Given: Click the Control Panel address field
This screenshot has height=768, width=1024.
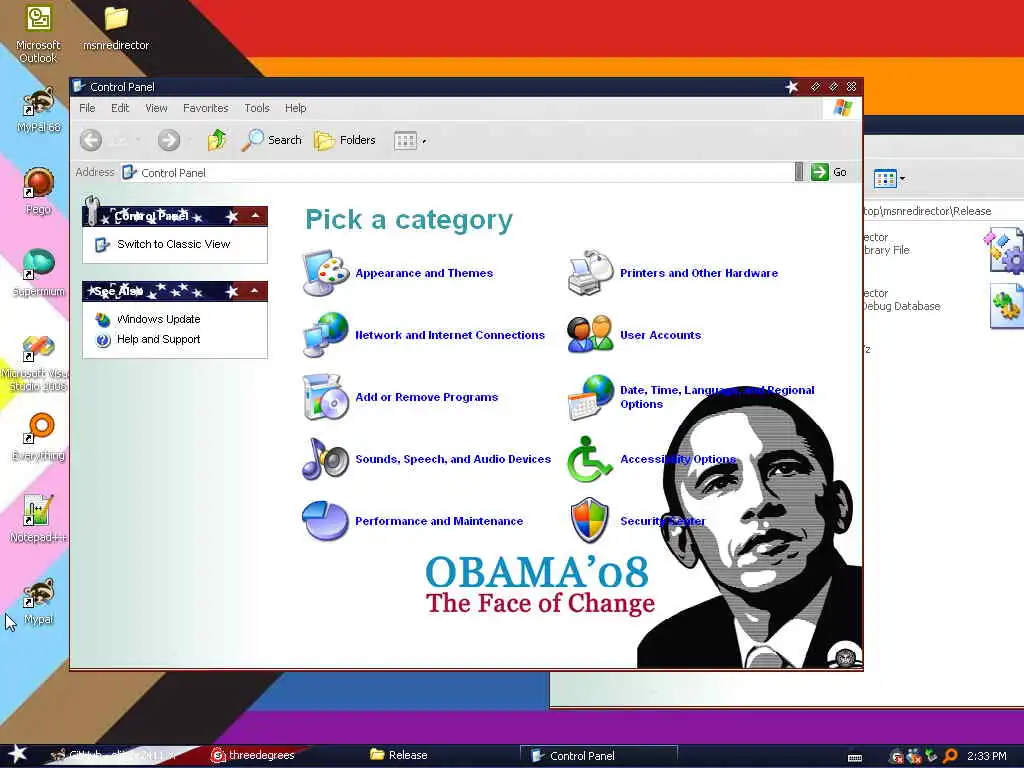Looking at the screenshot, I should tap(457, 172).
